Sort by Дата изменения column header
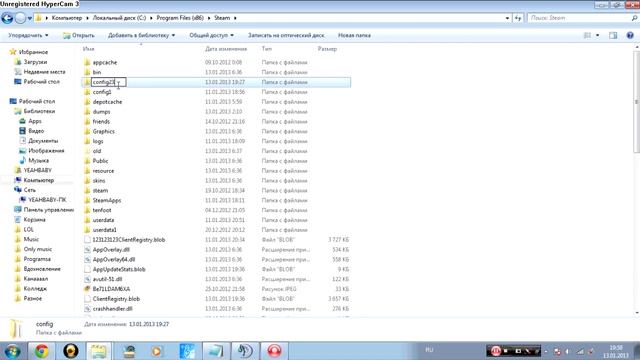640x360 pixels. click(226, 49)
